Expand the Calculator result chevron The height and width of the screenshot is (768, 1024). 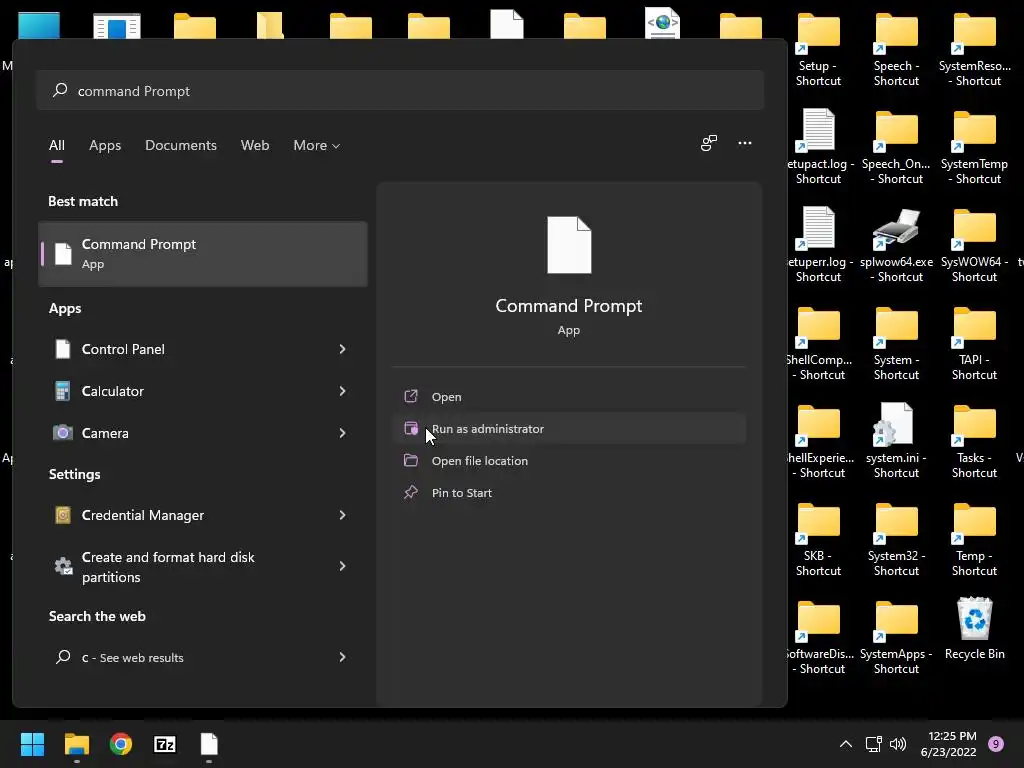pyautogui.click(x=342, y=391)
